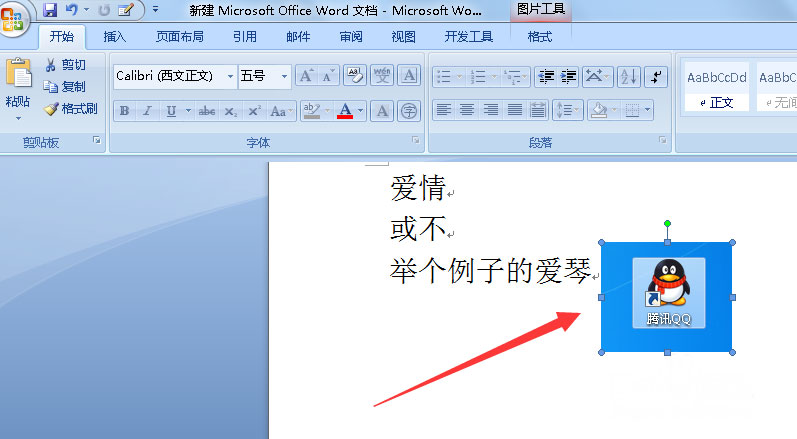Justify the paragraph text

514,110
